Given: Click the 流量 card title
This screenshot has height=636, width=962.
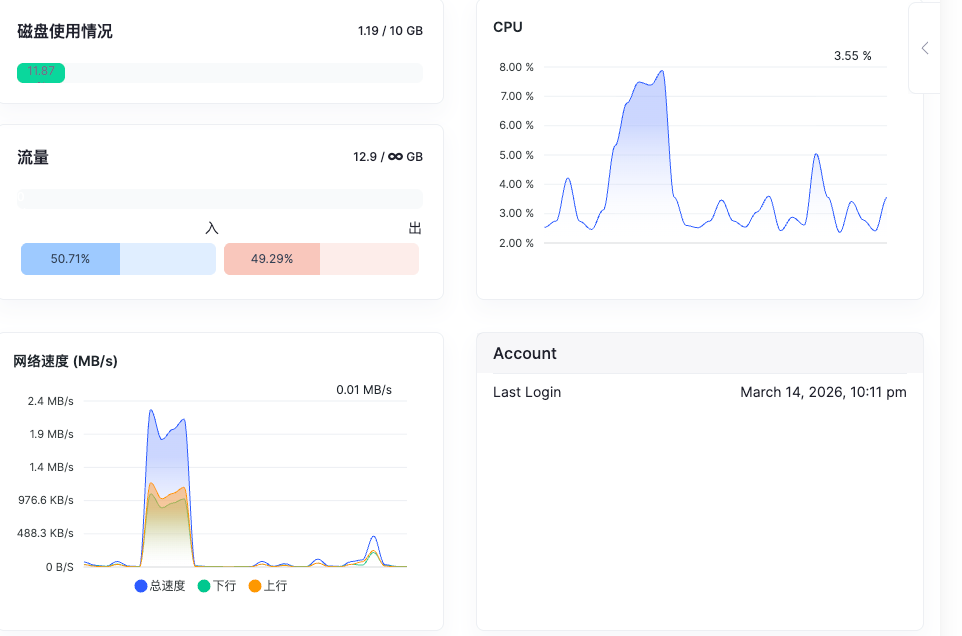Looking at the screenshot, I should (33, 158).
